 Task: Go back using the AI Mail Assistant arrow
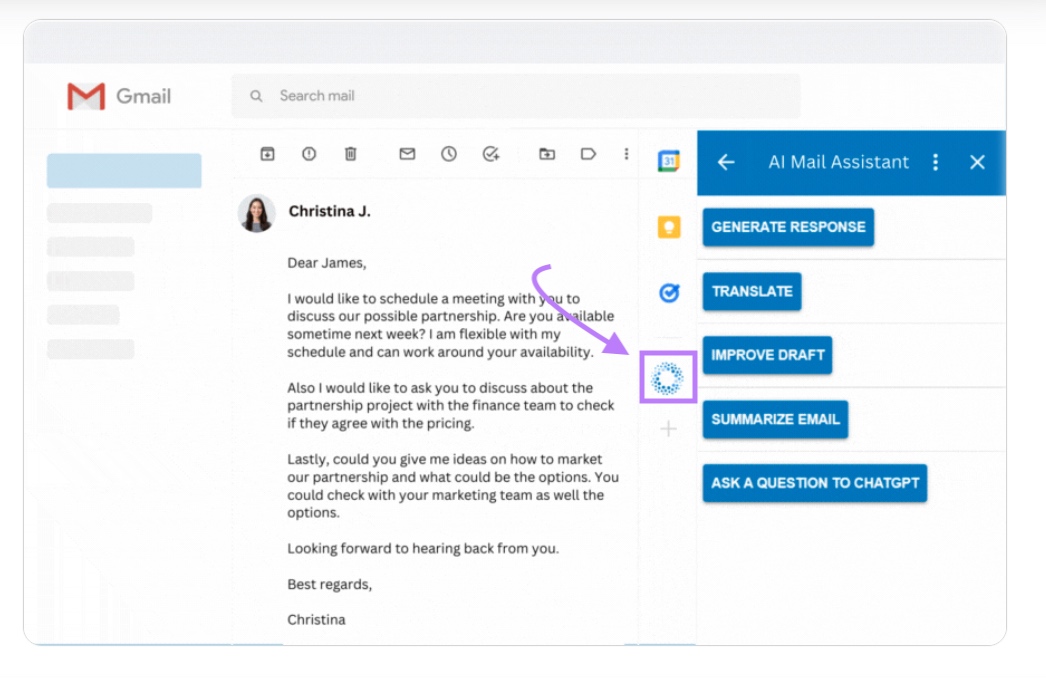(726, 162)
